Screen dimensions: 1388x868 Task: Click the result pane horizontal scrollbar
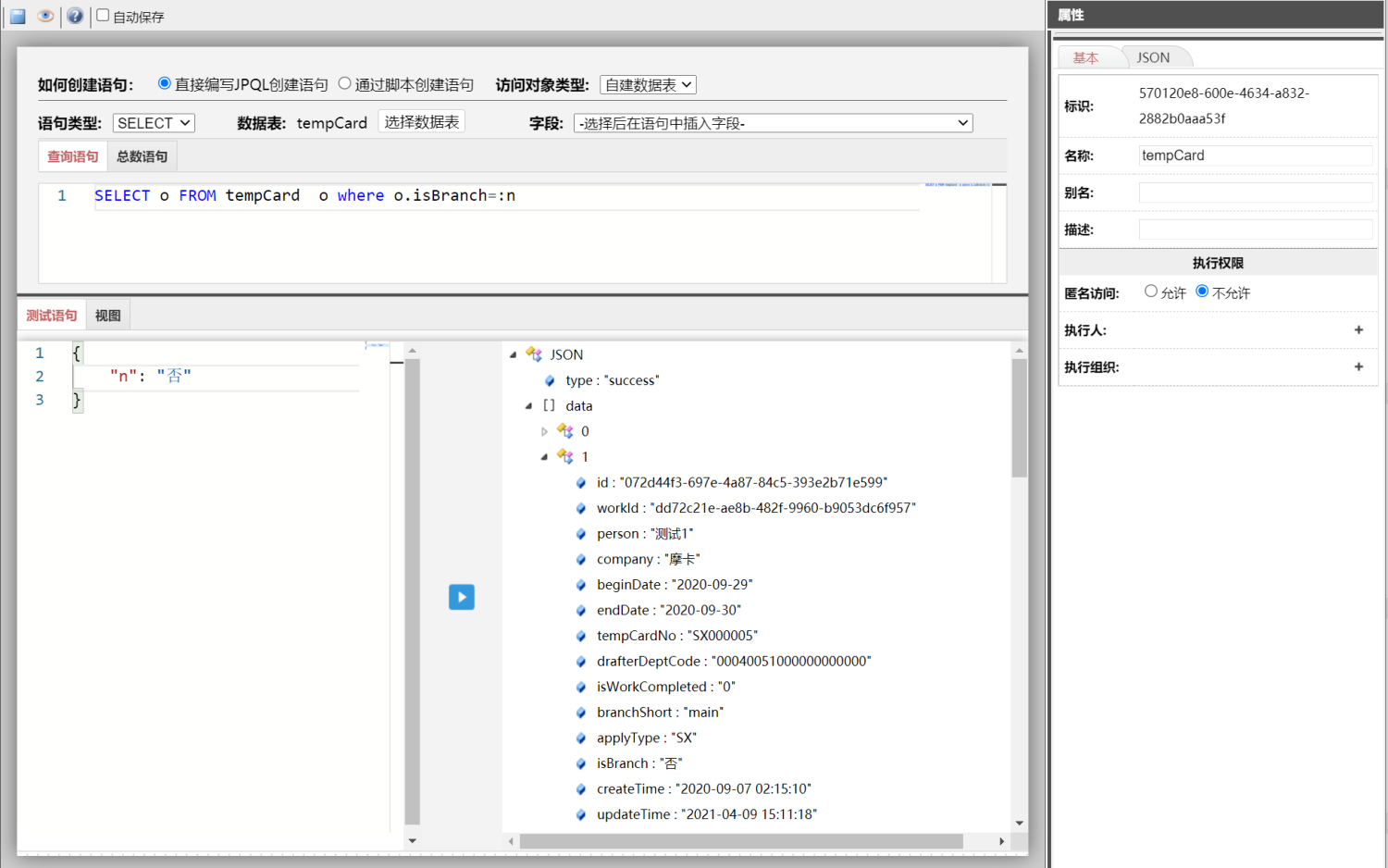coord(740,841)
